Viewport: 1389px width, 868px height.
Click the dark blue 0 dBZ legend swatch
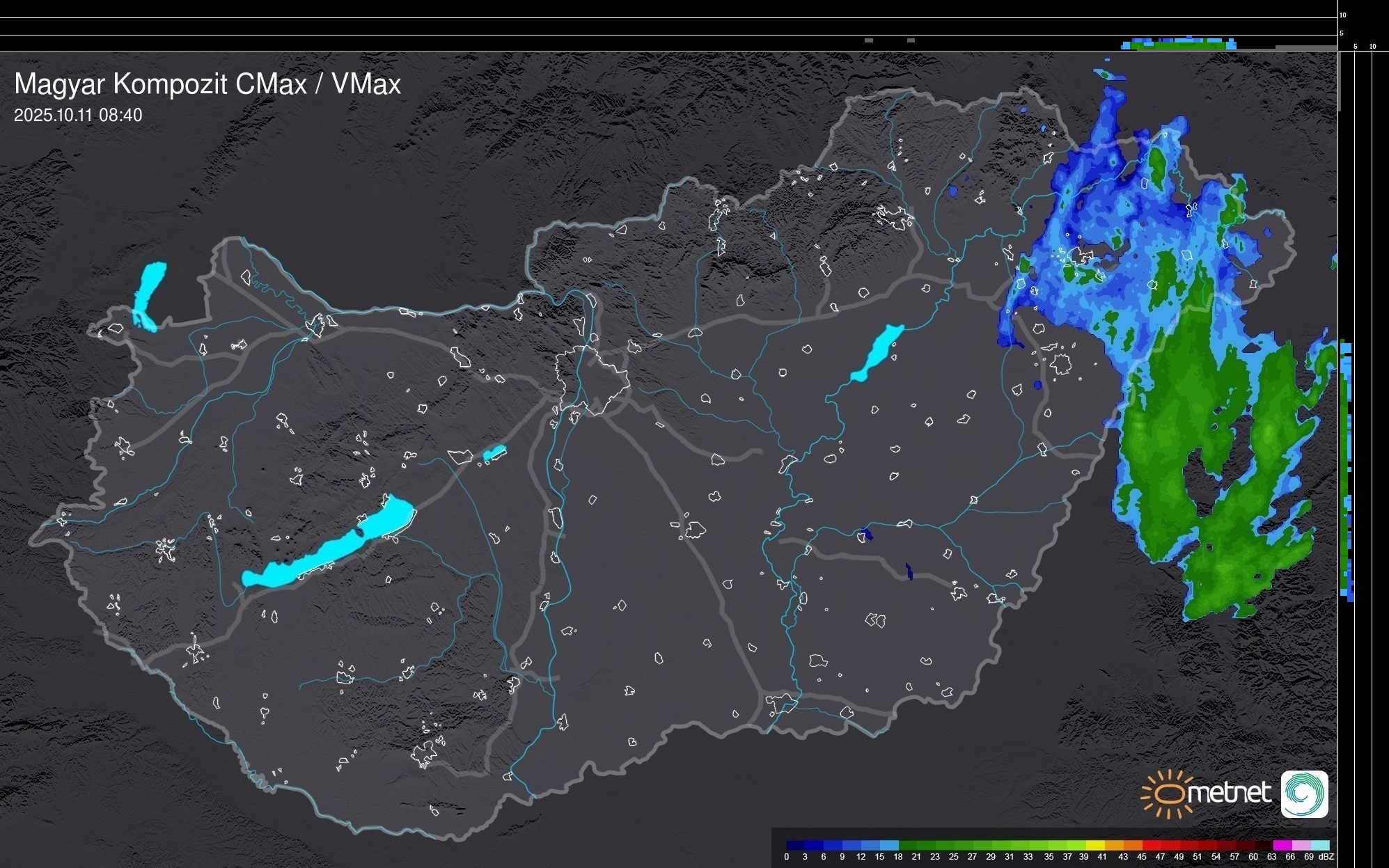796,845
